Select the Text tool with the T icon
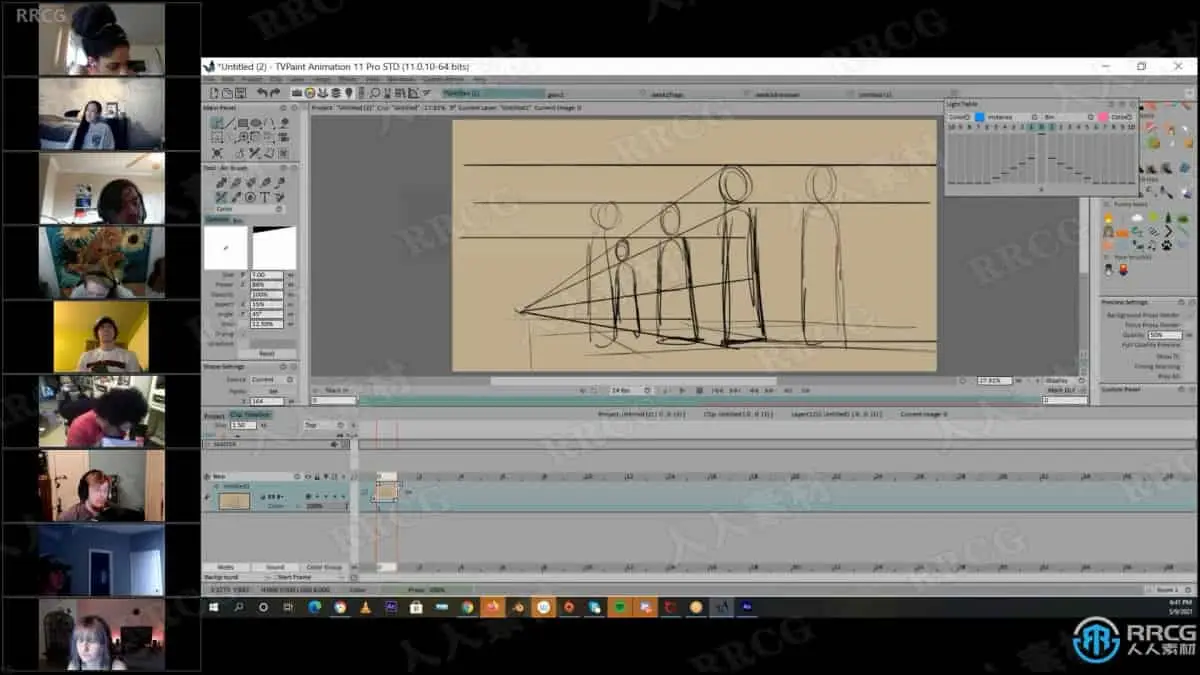Viewport: 1200px width, 675px height. click(x=264, y=197)
